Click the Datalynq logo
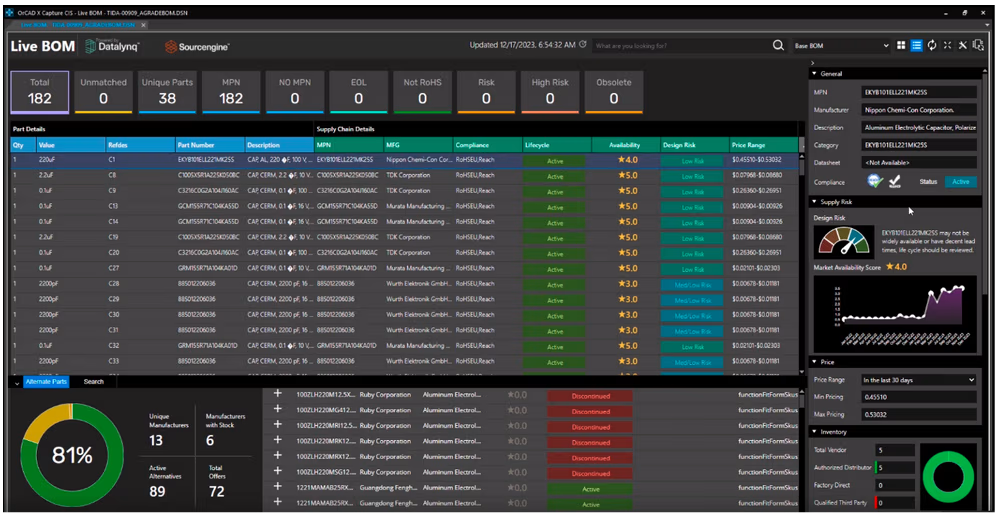Screen dimensions: 996x513 click(x=112, y=46)
